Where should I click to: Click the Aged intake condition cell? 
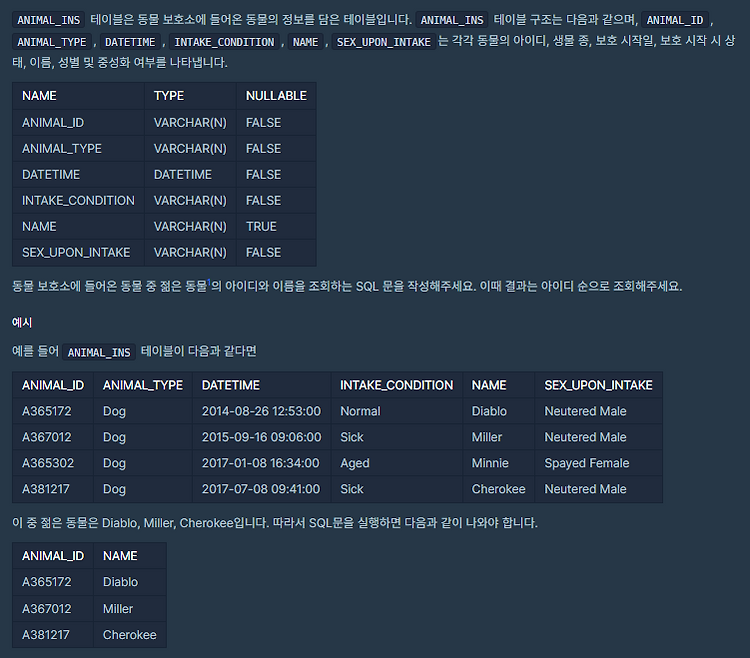[x=355, y=463]
